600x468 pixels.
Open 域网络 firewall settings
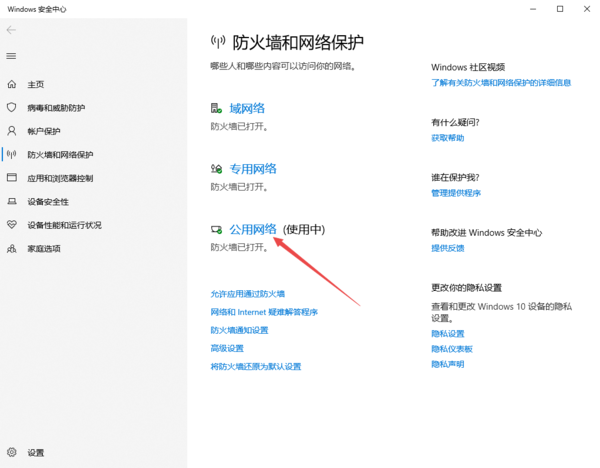[x=247, y=108]
